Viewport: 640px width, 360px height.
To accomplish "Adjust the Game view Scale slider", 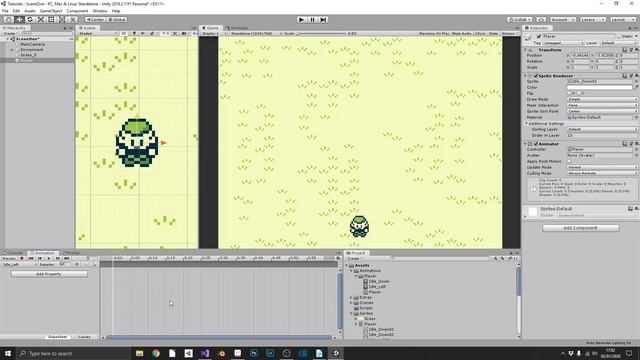I will [x=322, y=33].
